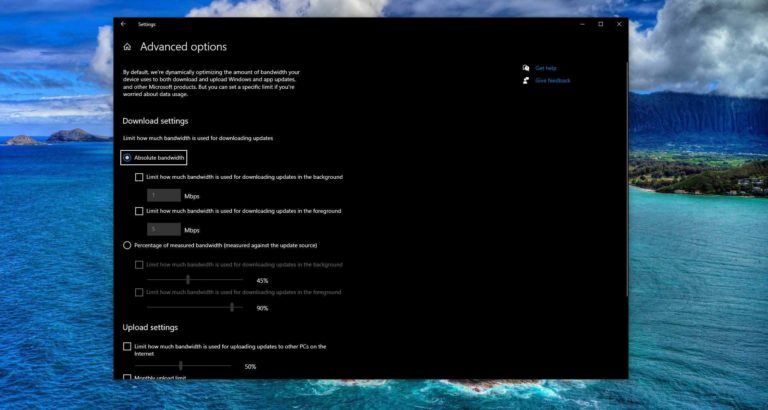Click the 90% foreground bandwidth slider
Screen dimensions: 768x410
tap(195, 307)
